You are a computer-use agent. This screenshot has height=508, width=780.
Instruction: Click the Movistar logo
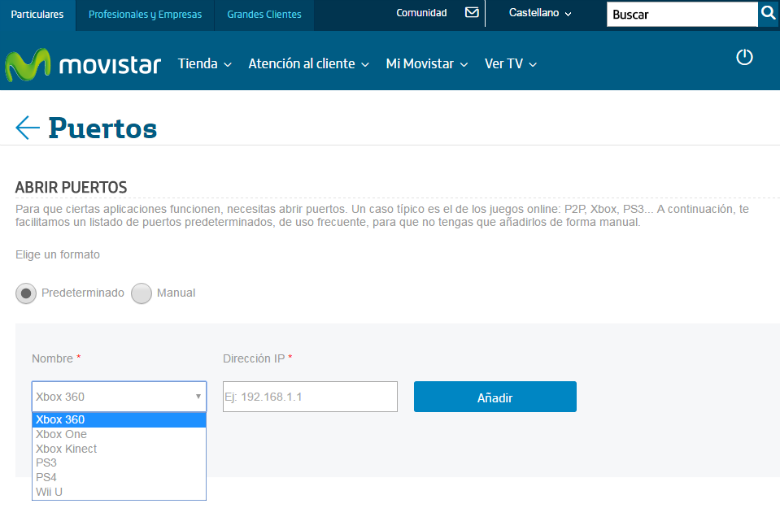coord(83,64)
